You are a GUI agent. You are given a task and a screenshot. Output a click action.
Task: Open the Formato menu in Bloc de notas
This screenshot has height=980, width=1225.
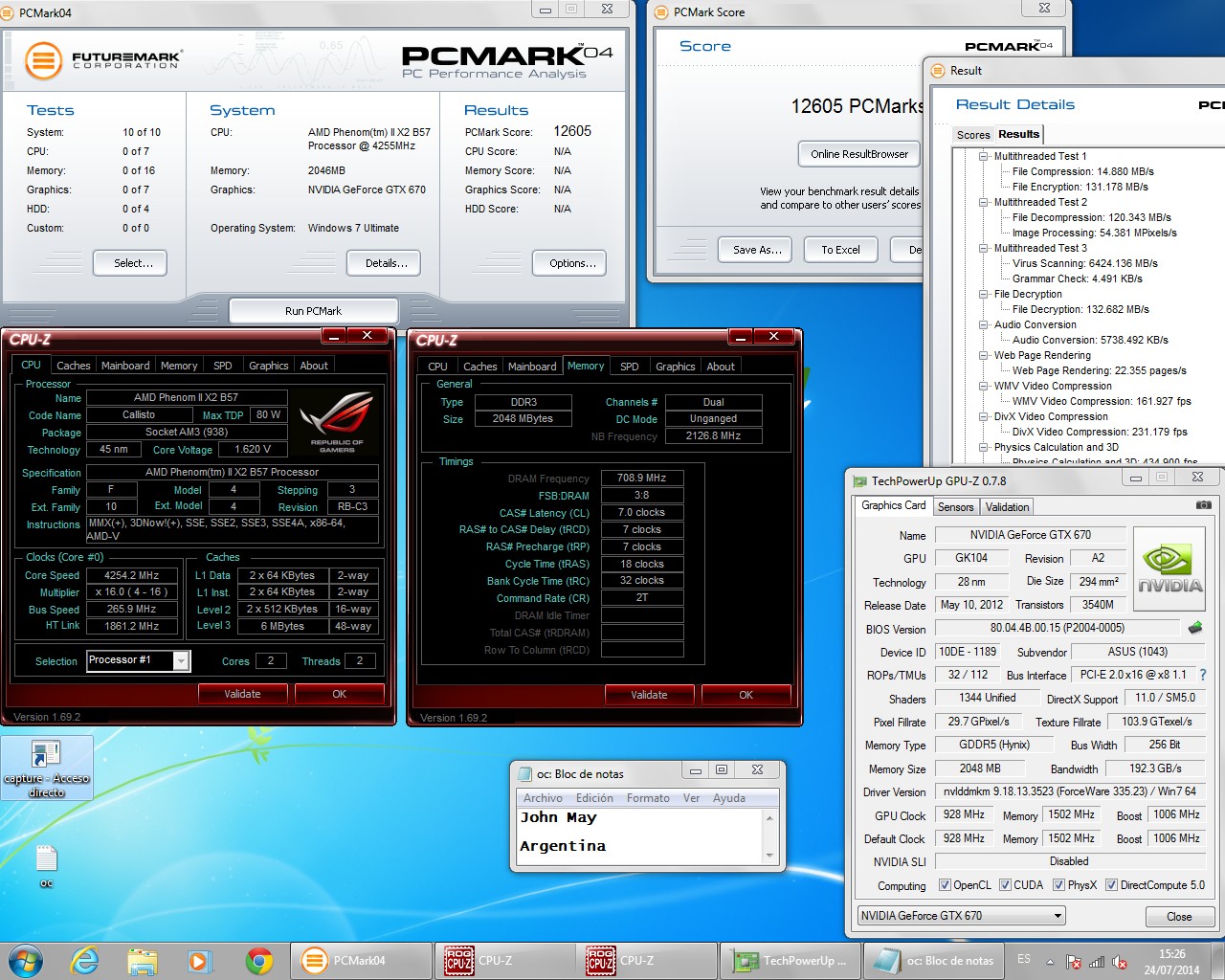pos(648,798)
